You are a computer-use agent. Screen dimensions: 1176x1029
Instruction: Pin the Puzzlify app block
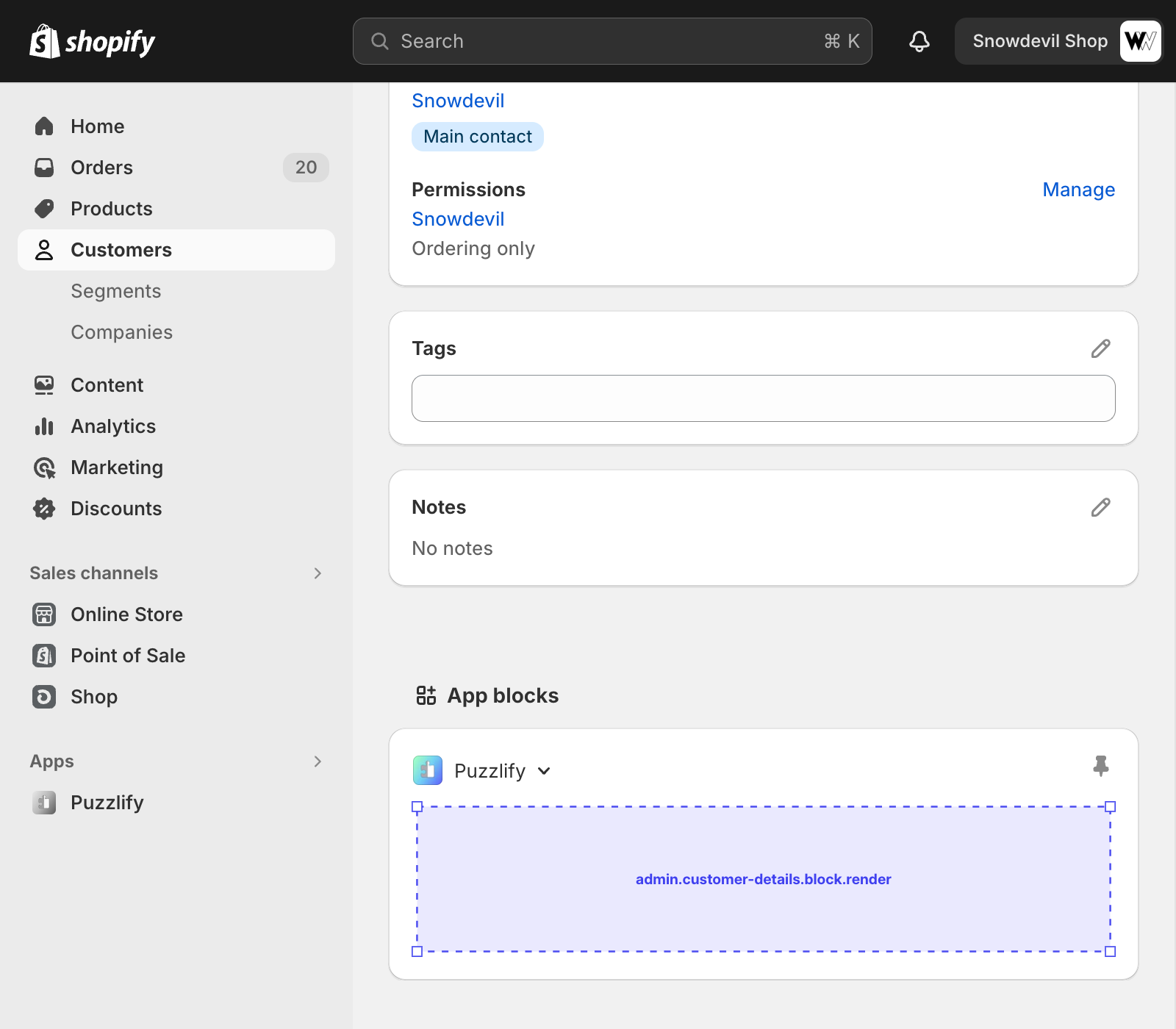(x=1100, y=766)
